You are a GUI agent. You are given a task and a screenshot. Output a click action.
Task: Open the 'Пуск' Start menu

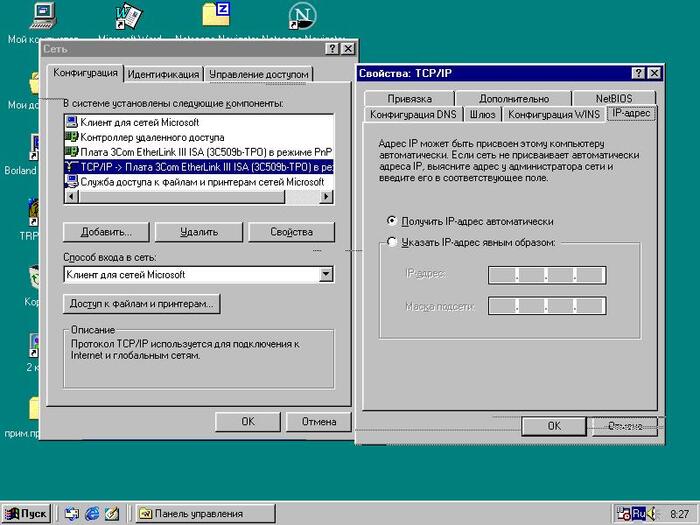pos(26,513)
